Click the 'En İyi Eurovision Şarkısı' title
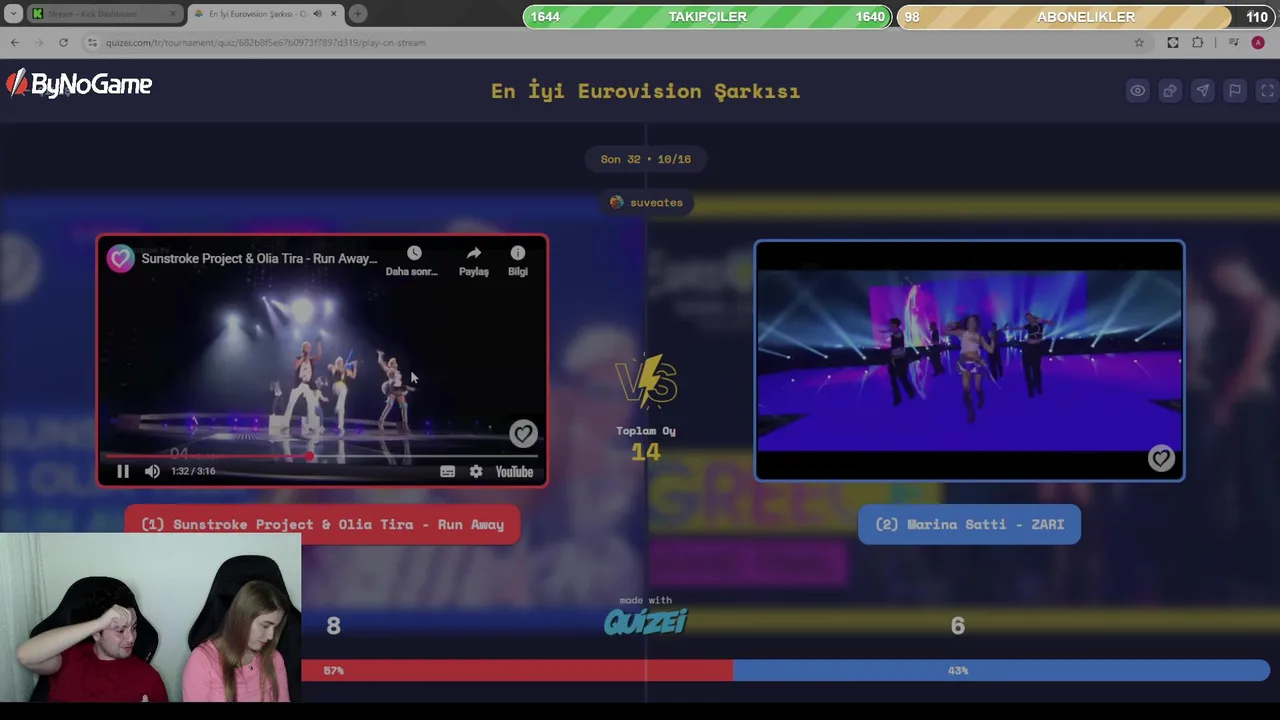This screenshot has width=1280, height=720. click(646, 91)
